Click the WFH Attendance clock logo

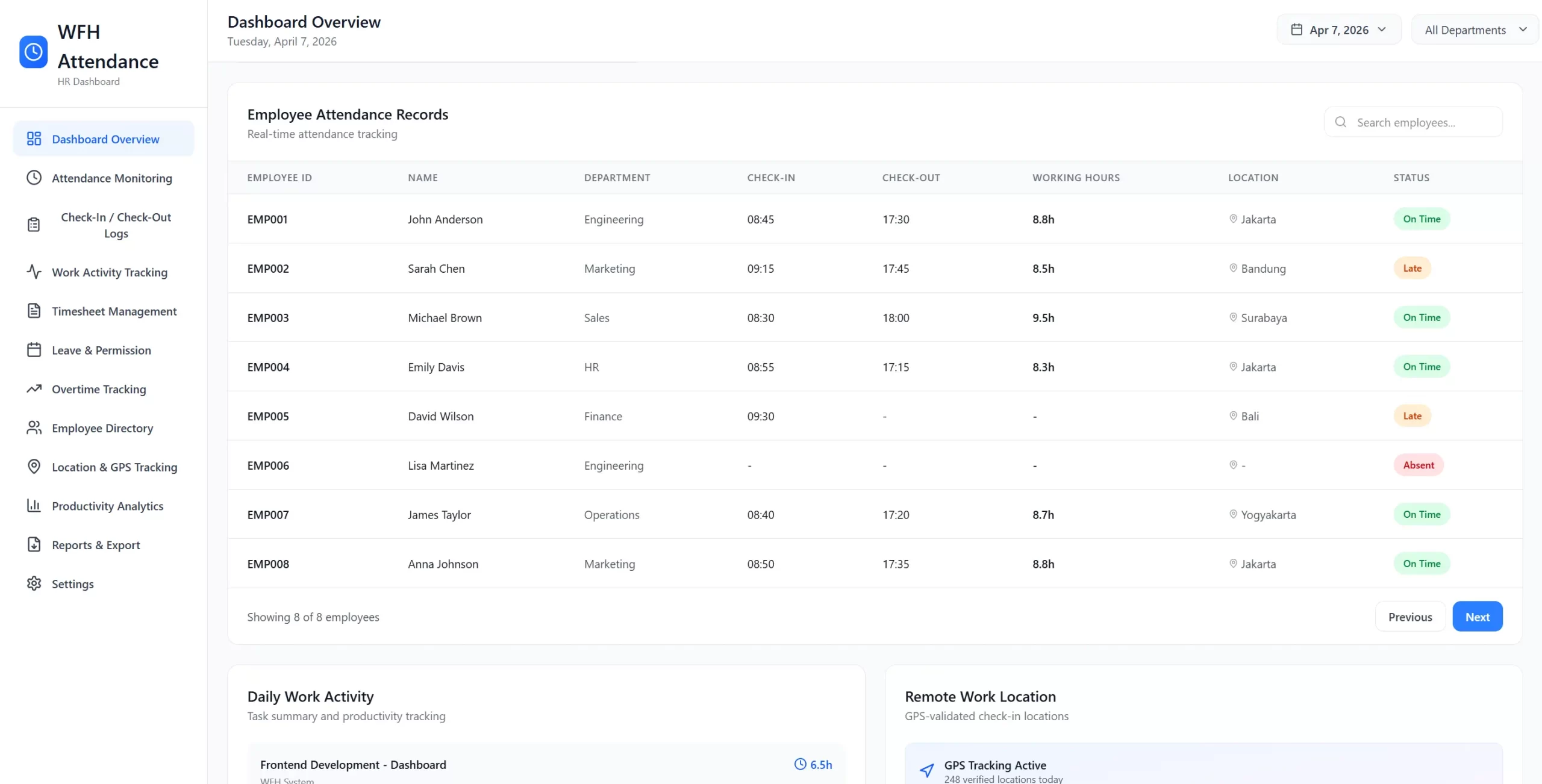33,52
